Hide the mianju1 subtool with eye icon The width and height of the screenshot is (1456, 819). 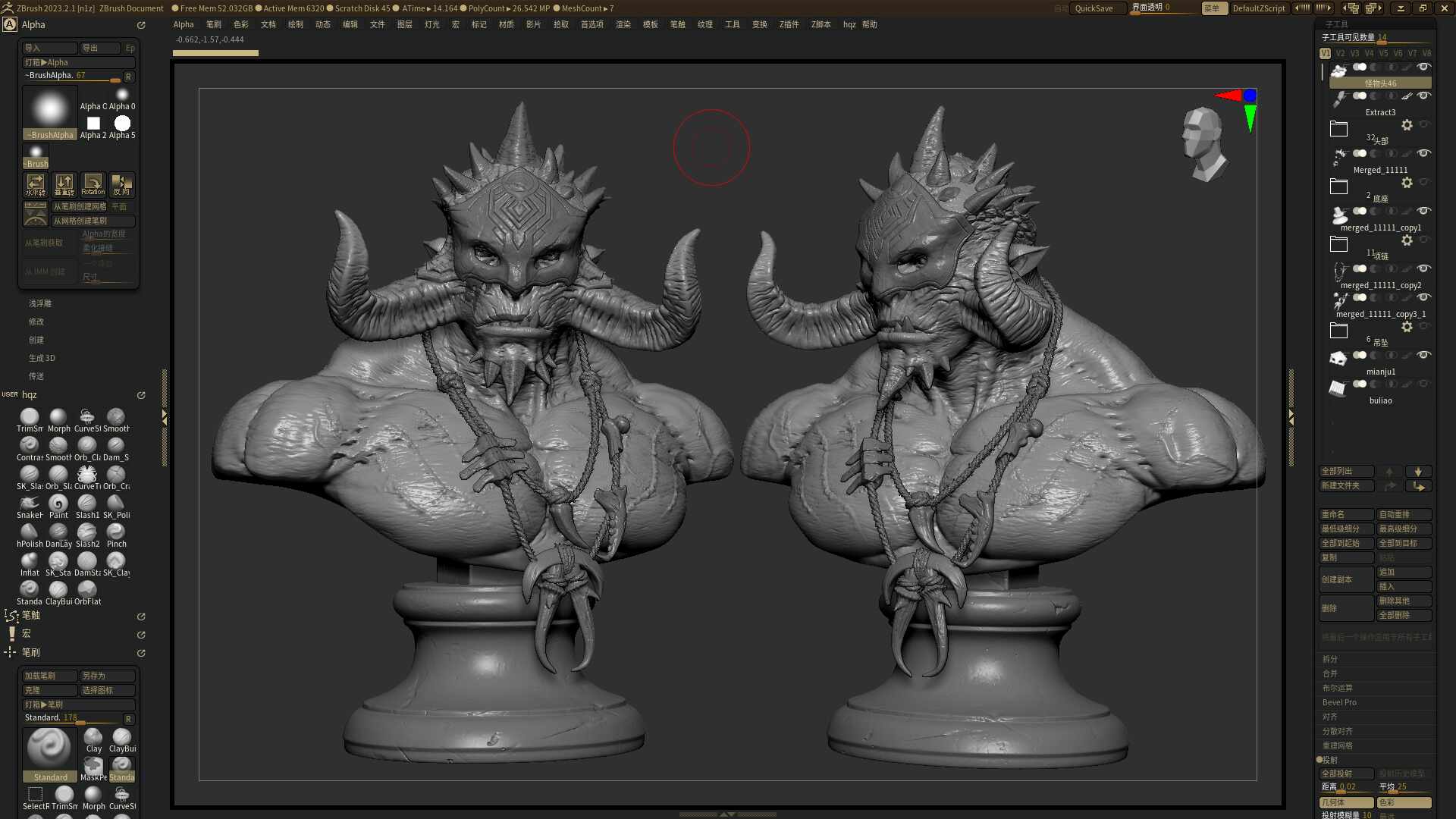pos(1423,355)
